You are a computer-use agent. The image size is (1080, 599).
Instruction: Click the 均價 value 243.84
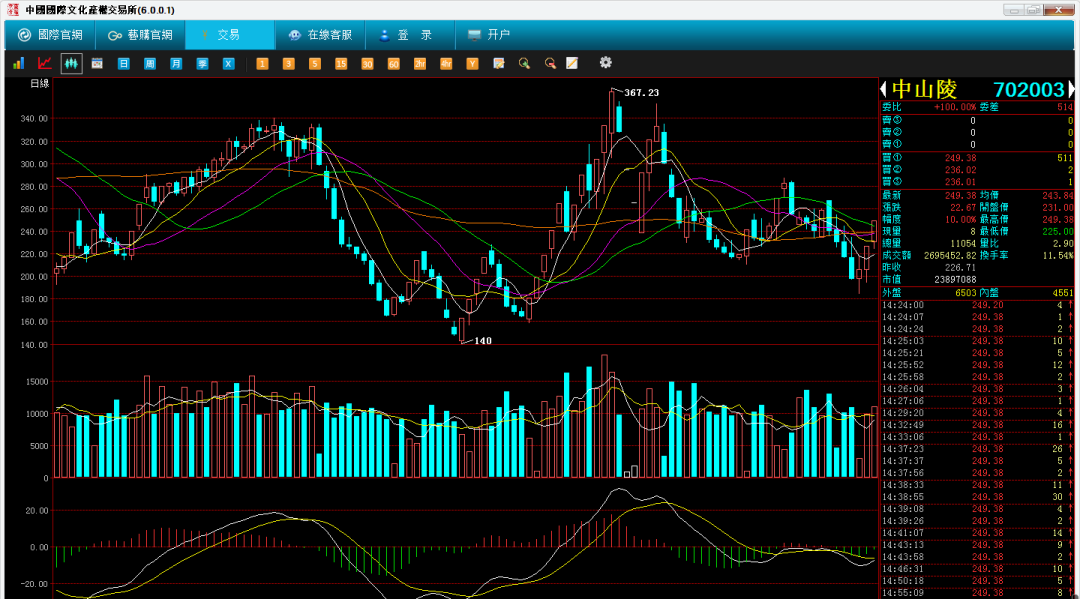tap(1057, 196)
